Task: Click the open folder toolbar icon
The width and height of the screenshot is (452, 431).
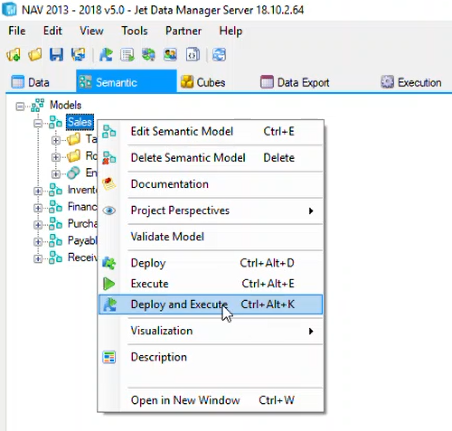Action: [x=35, y=54]
